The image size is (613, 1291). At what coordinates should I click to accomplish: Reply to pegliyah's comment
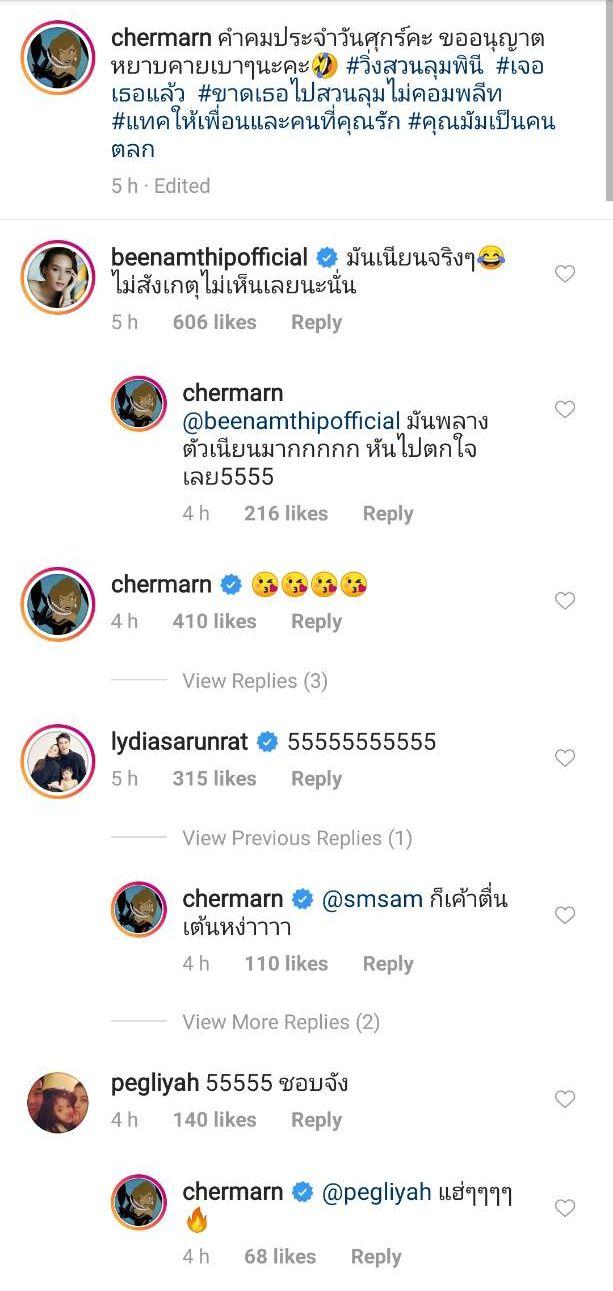click(x=316, y=1120)
